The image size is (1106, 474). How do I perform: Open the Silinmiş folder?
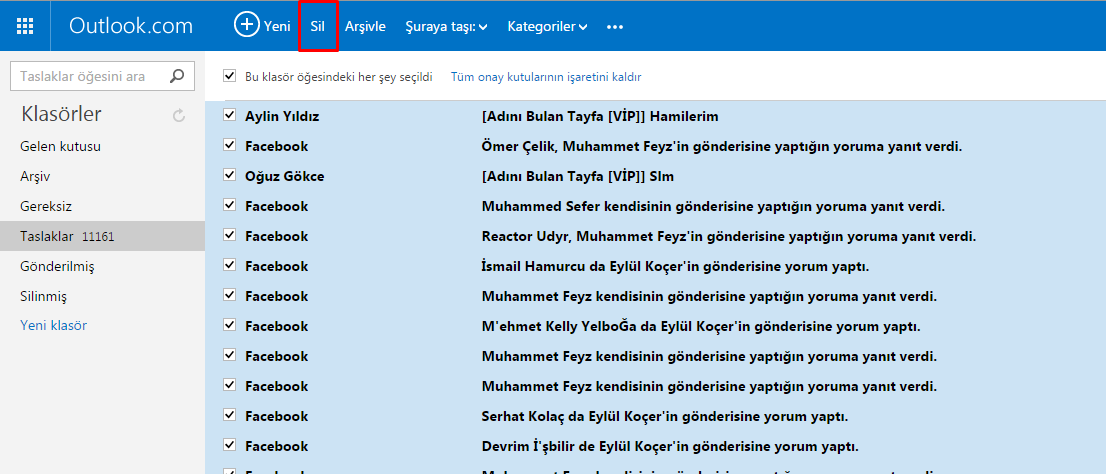pyautogui.click(x=44, y=296)
